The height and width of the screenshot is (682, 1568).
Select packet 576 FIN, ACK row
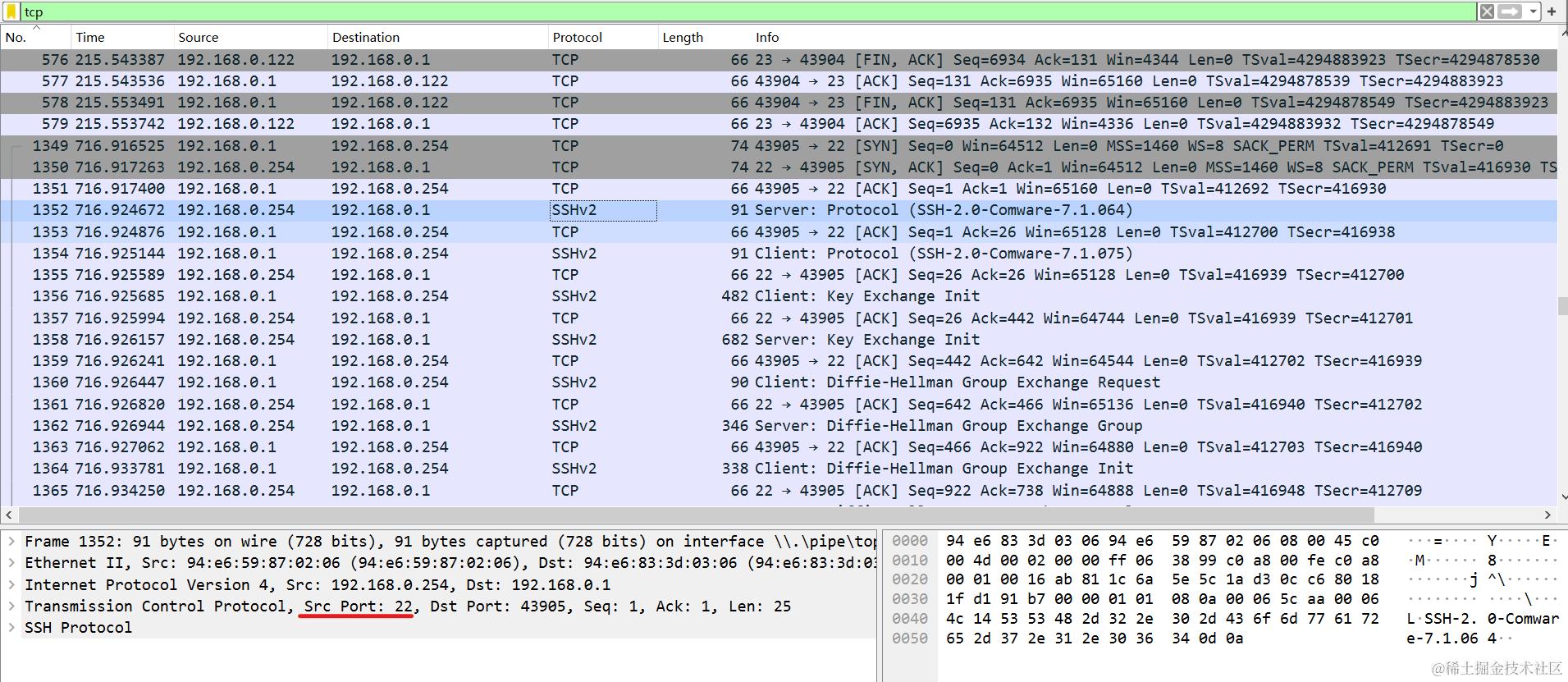(779, 60)
